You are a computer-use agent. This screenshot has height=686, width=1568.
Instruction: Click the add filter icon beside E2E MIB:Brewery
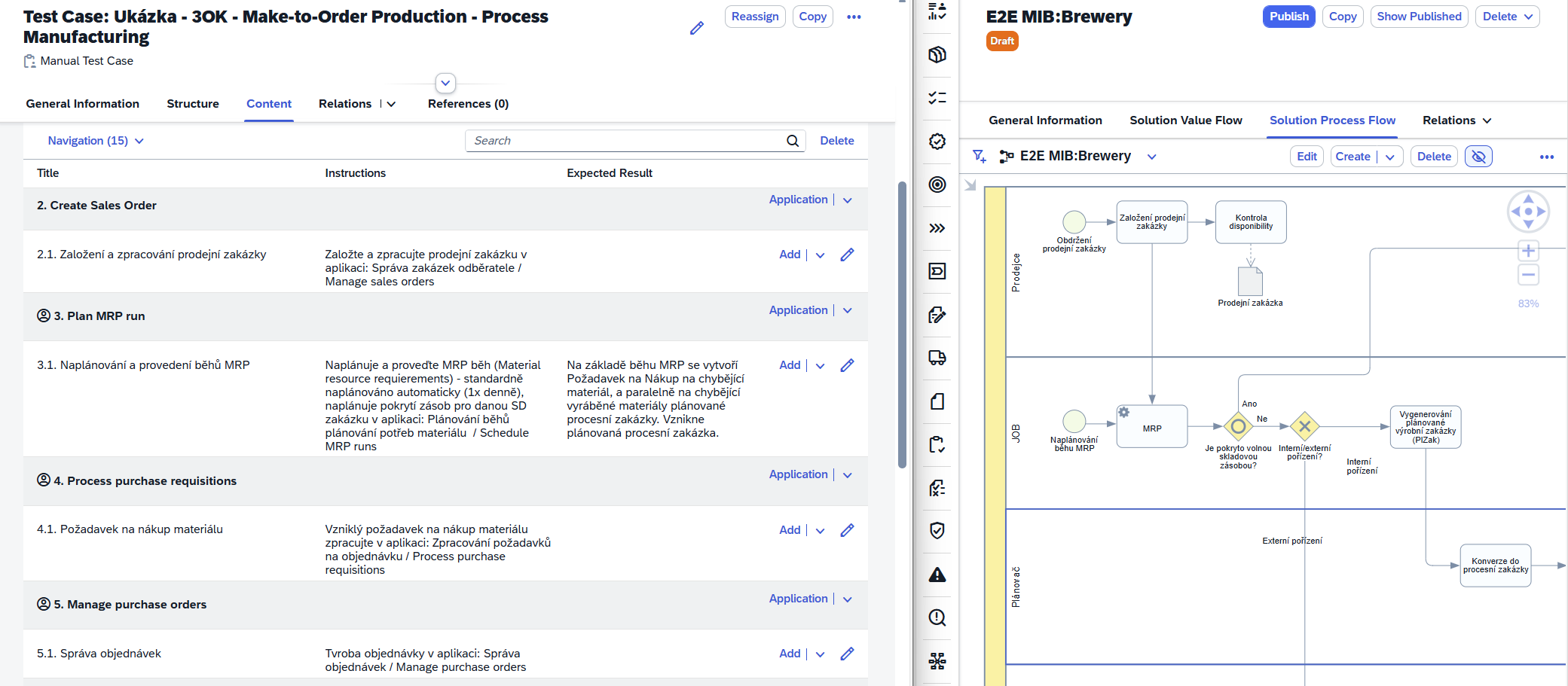pos(979,156)
